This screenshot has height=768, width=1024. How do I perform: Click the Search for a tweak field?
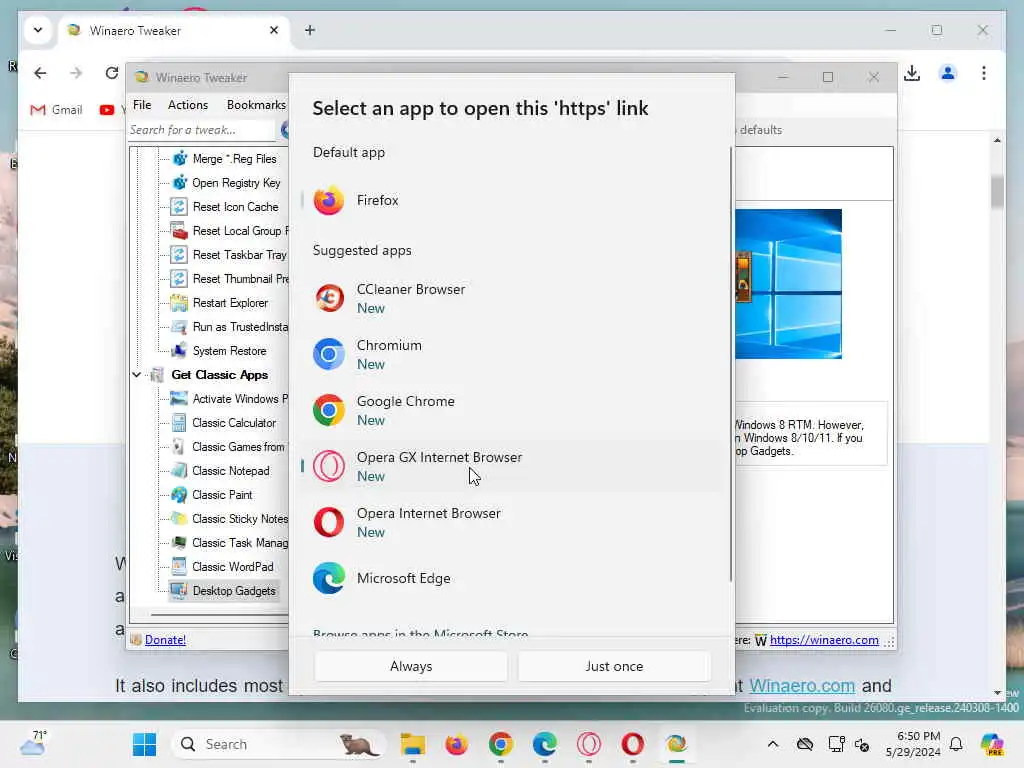[x=201, y=130]
